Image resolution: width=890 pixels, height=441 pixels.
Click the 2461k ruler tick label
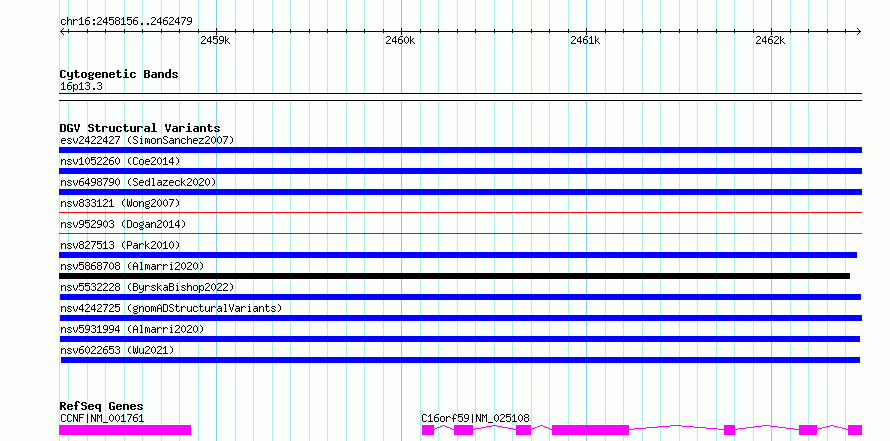[585, 40]
